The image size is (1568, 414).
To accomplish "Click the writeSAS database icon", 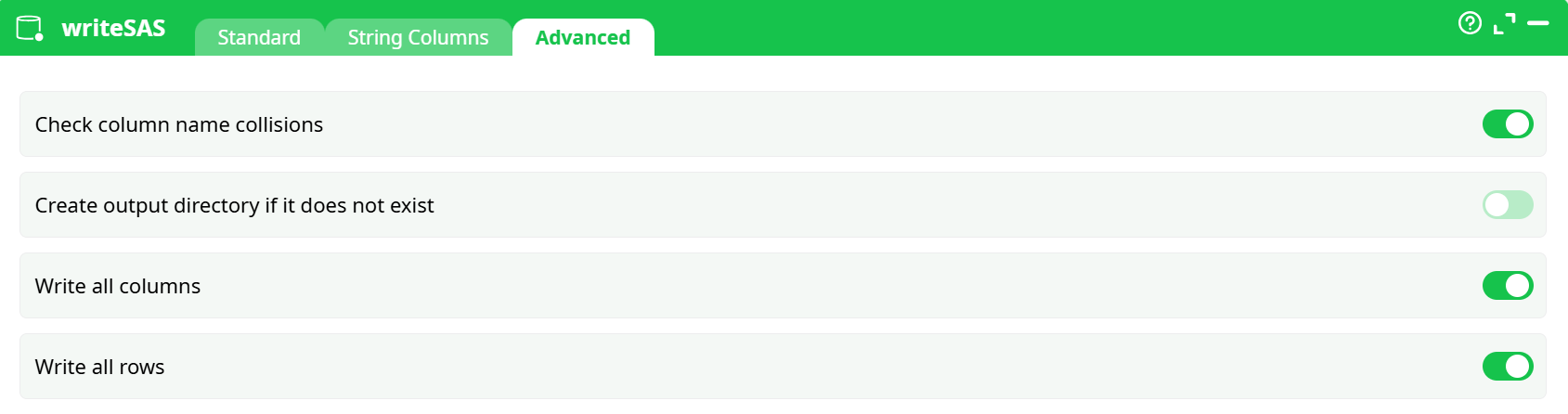I will tap(30, 29).
